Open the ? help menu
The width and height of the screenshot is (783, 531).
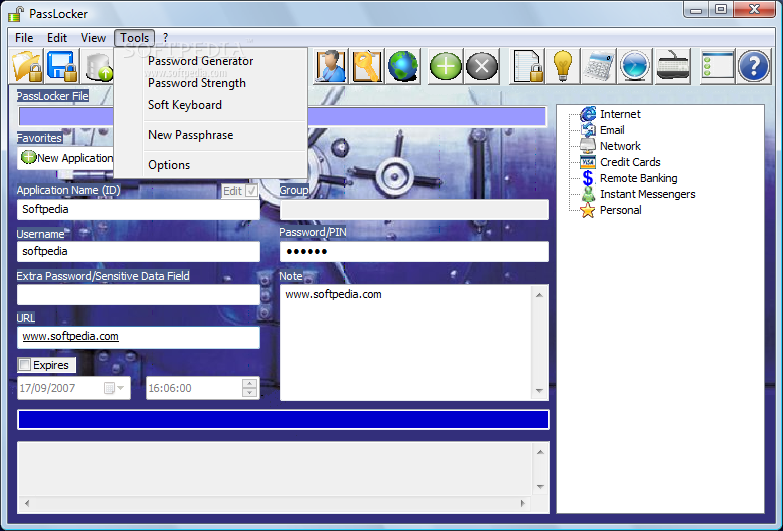pyautogui.click(x=165, y=38)
